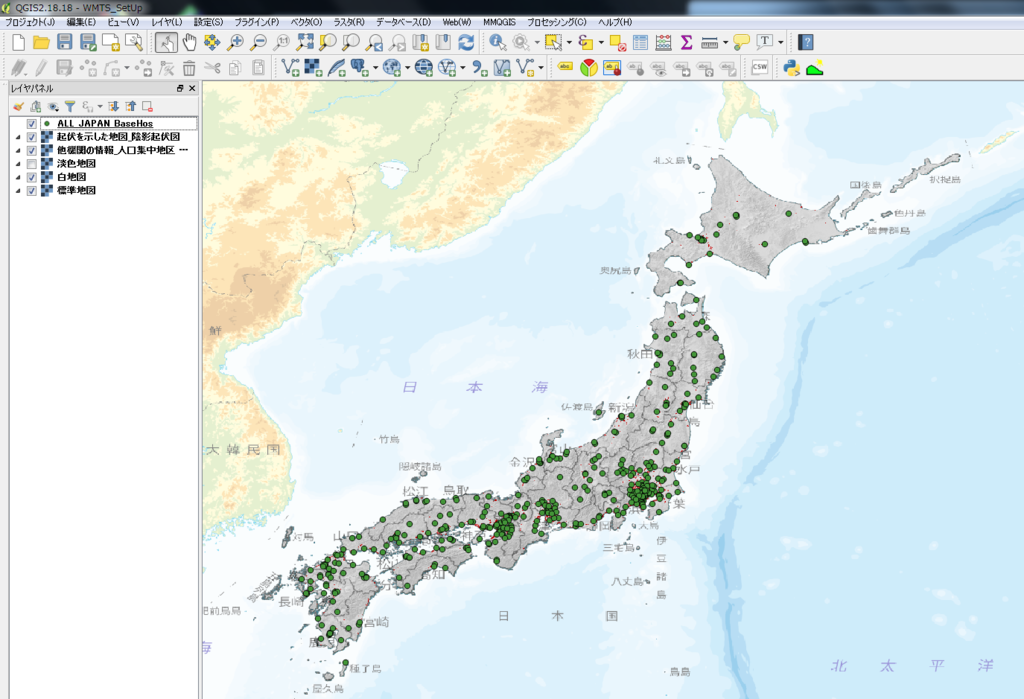Open the Python console icon
Screen dimensions: 1024x699
(791, 67)
